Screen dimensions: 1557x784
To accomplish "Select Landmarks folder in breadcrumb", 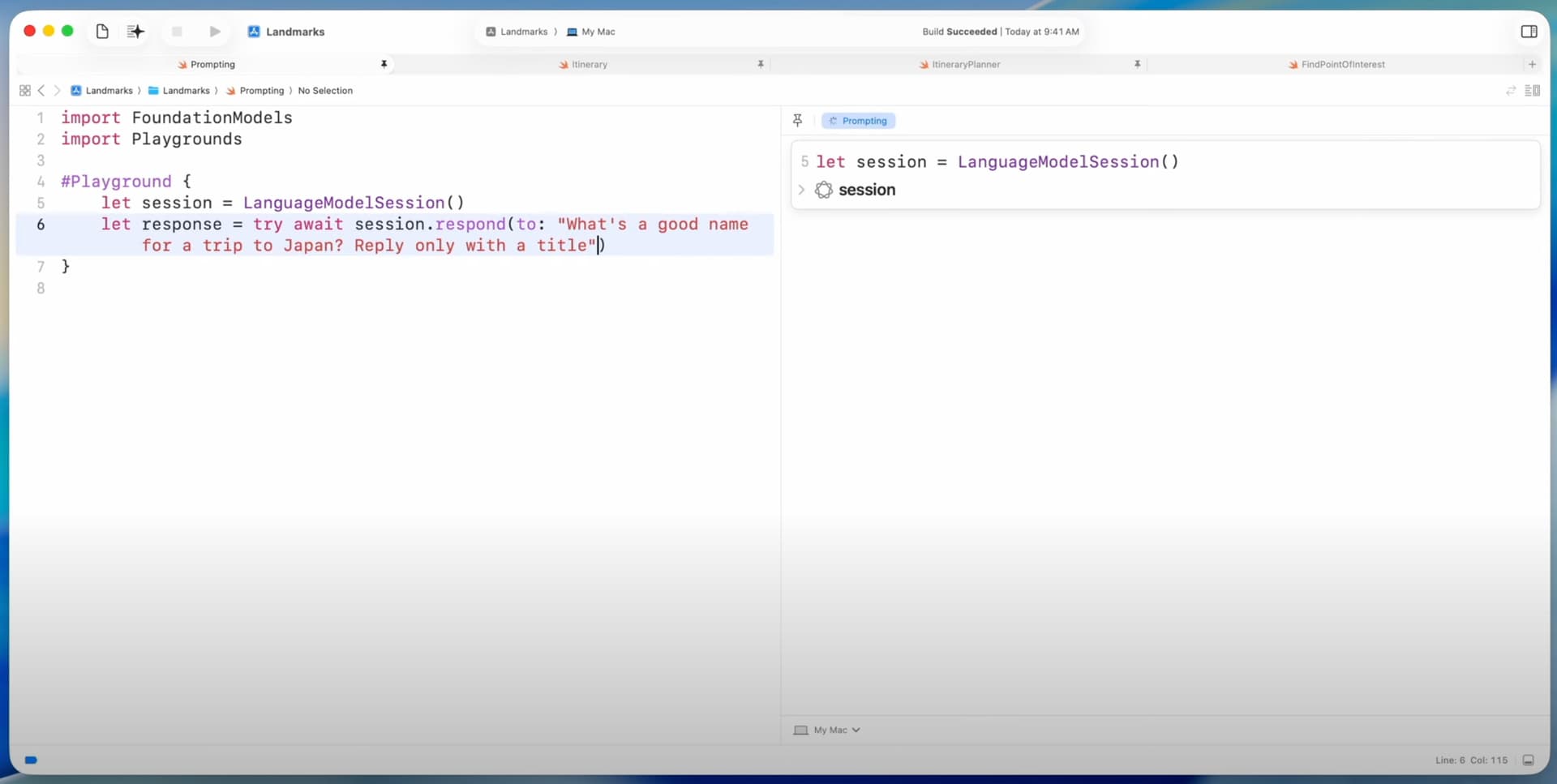I will (178, 91).
